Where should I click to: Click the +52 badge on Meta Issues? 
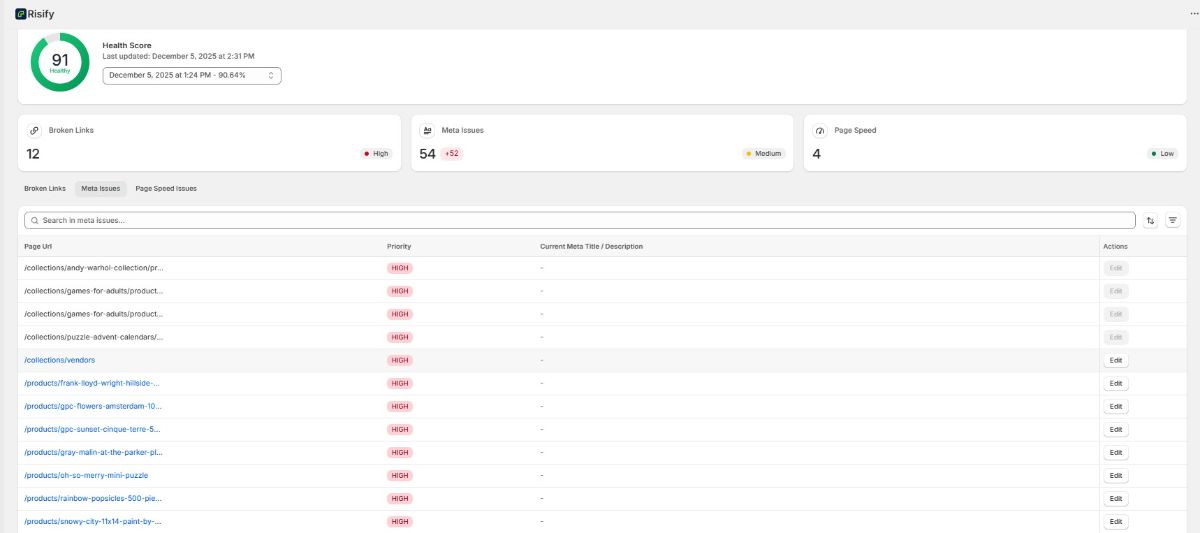click(451, 154)
